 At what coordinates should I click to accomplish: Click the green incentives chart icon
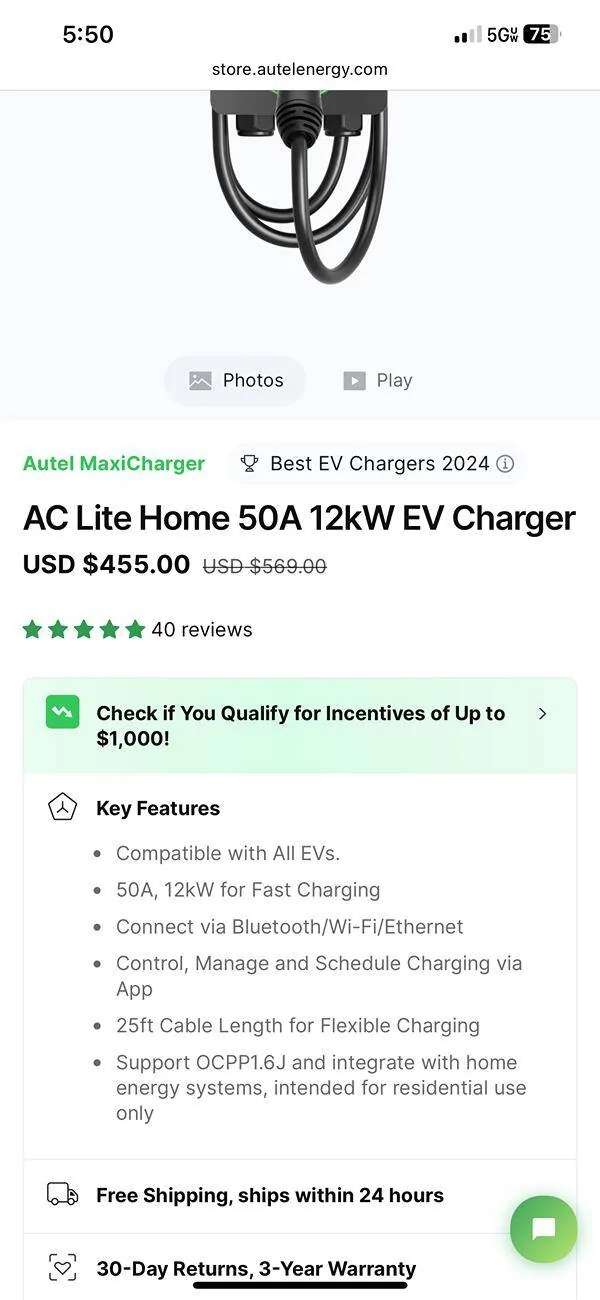point(63,712)
